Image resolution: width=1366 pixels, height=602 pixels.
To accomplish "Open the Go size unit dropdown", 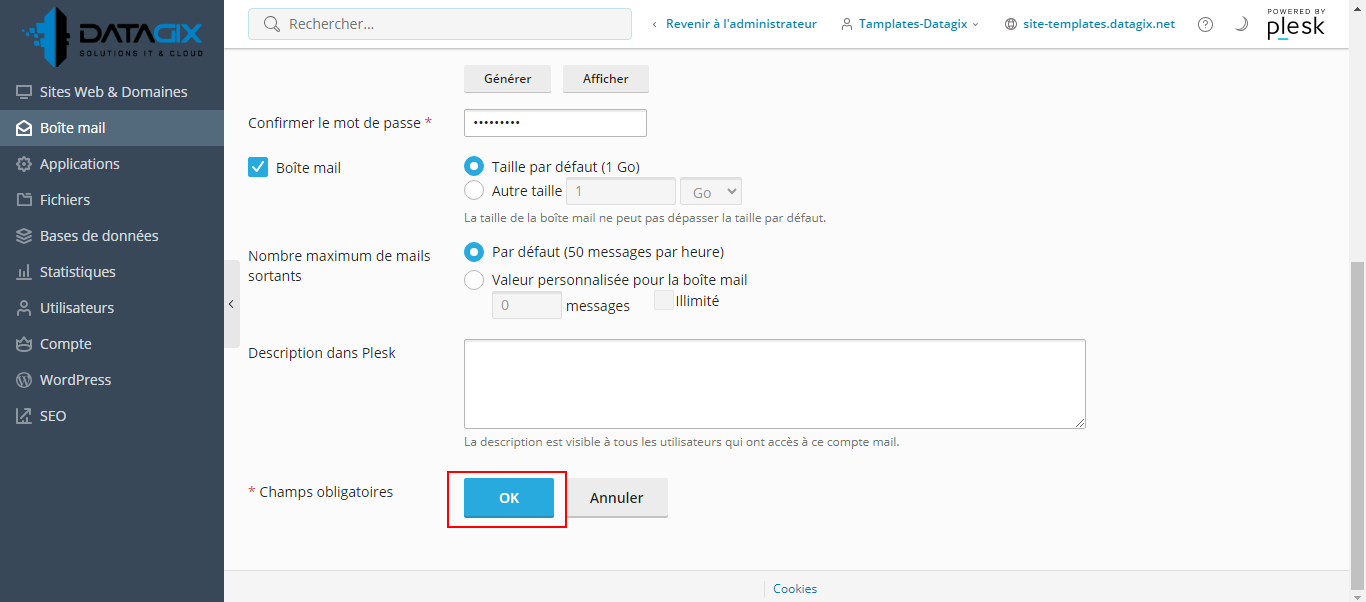I will pos(711,192).
